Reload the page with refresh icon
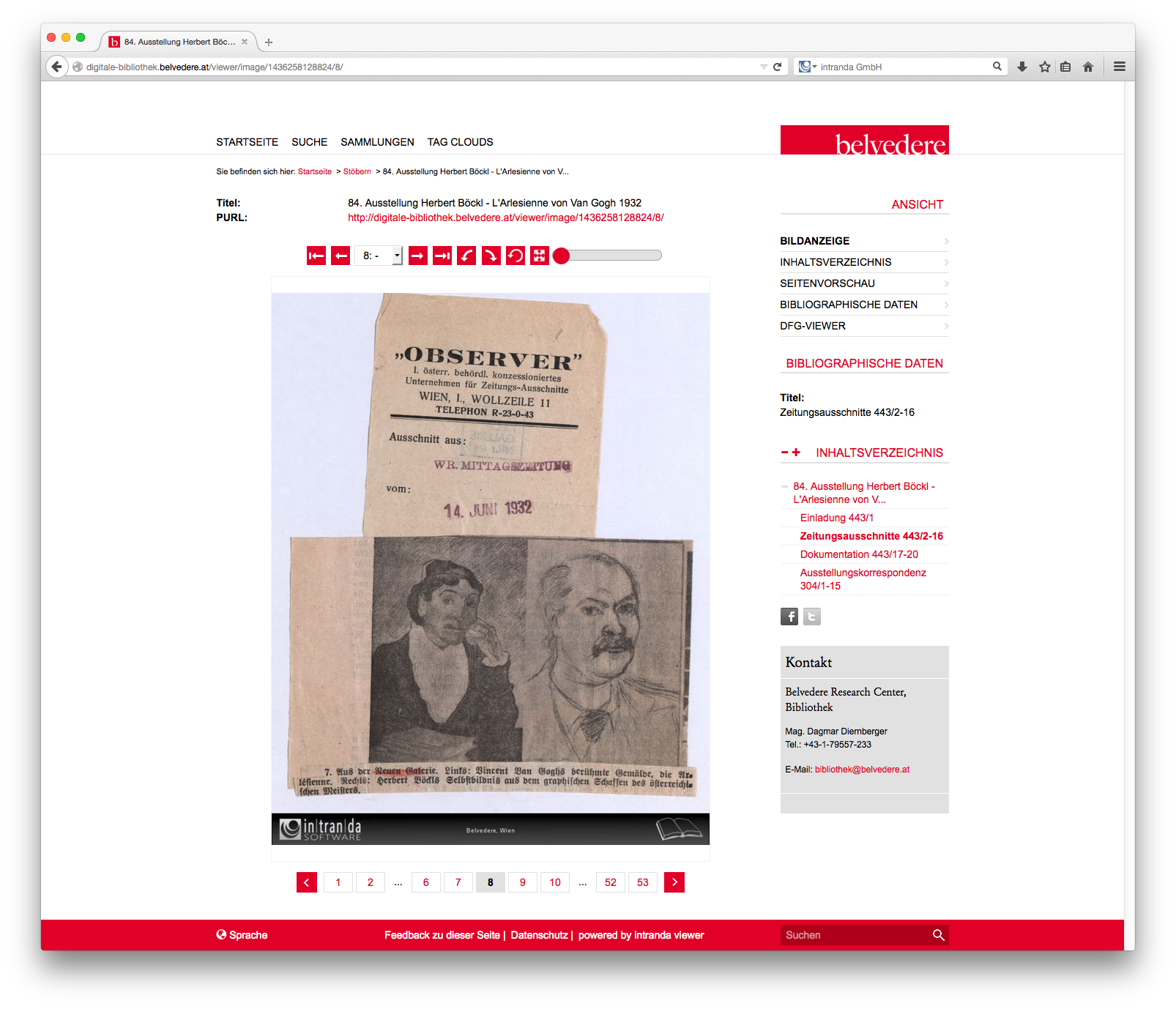 [778, 67]
